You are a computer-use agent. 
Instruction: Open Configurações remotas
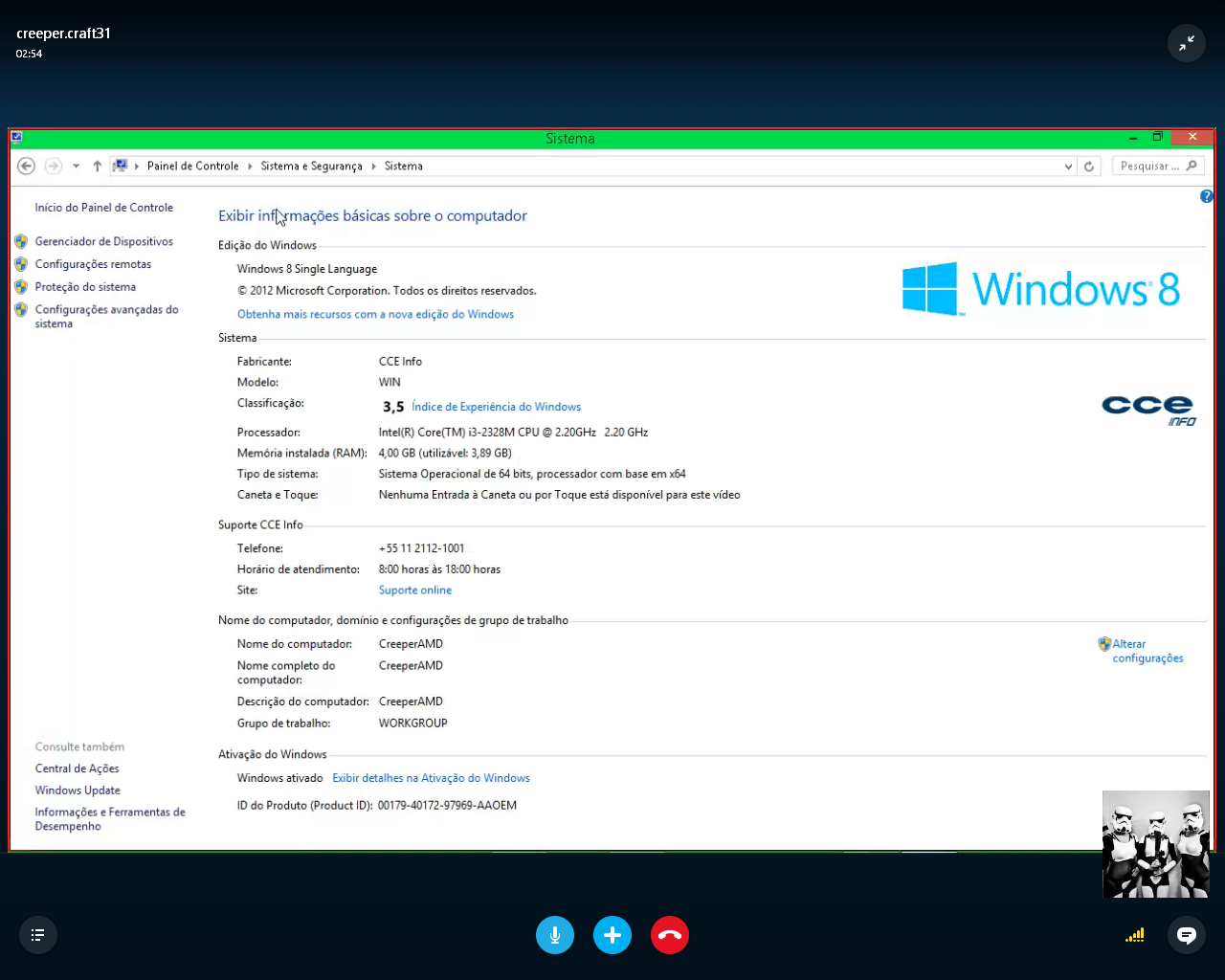pyautogui.click(x=93, y=264)
